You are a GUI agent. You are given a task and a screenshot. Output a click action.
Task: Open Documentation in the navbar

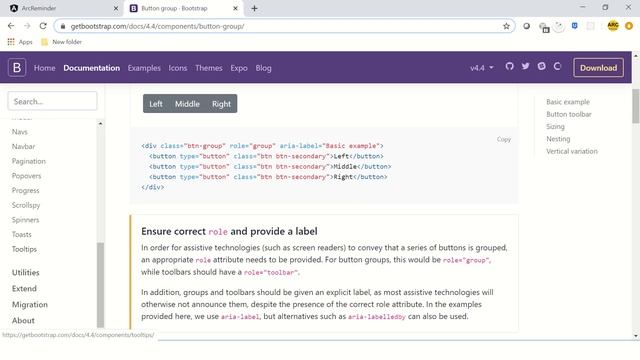pyautogui.click(x=91, y=68)
